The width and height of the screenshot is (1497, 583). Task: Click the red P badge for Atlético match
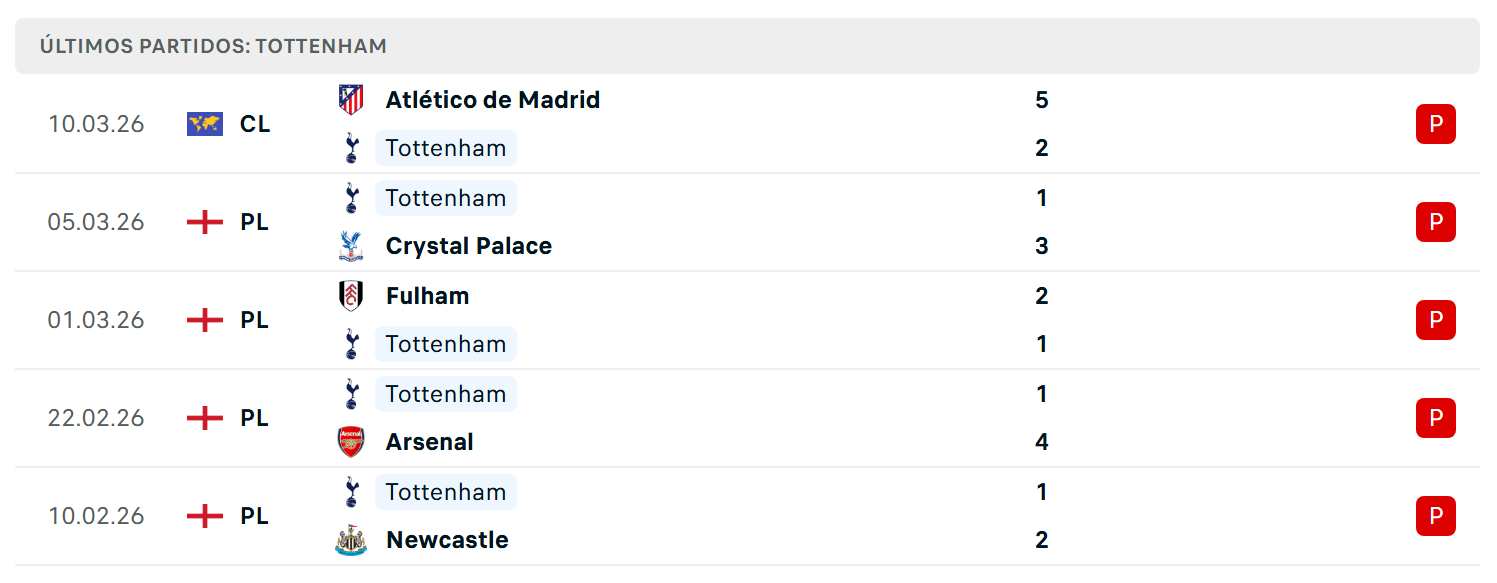(x=1436, y=124)
